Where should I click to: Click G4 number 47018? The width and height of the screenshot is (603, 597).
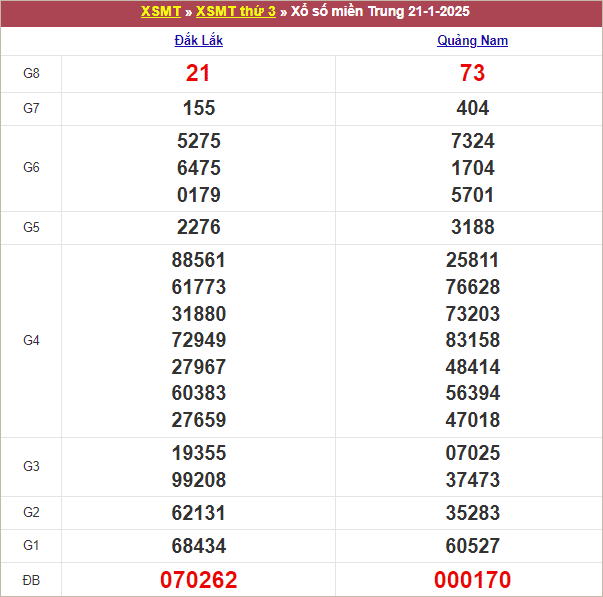[473, 420]
